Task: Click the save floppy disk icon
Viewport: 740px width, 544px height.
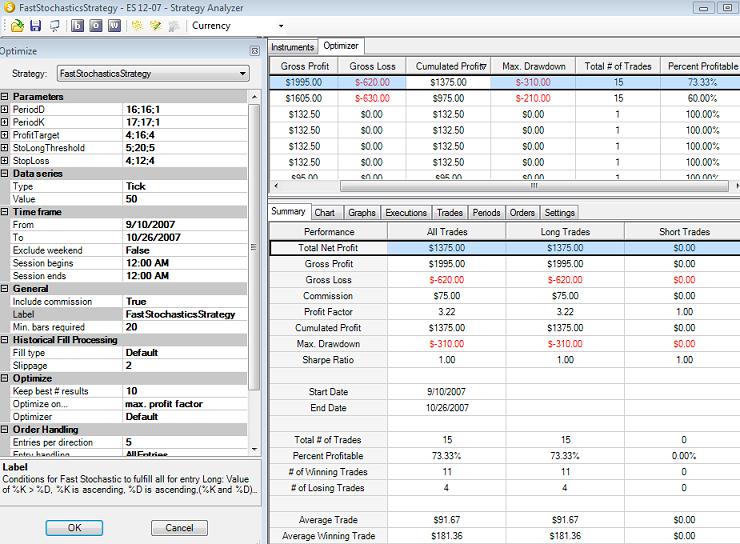Action: click(x=35, y=25)
